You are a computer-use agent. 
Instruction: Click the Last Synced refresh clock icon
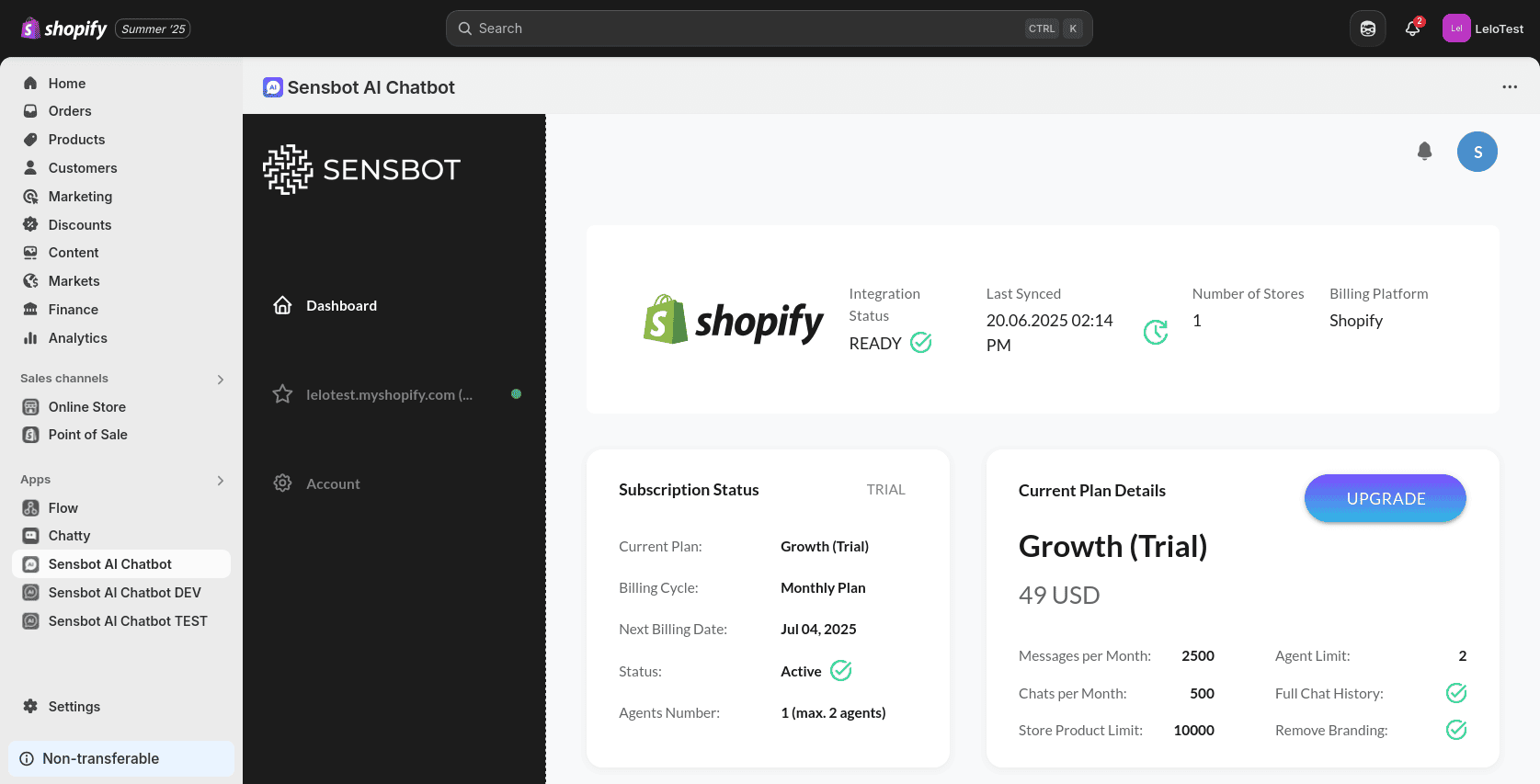click(x=1155, y=332)
